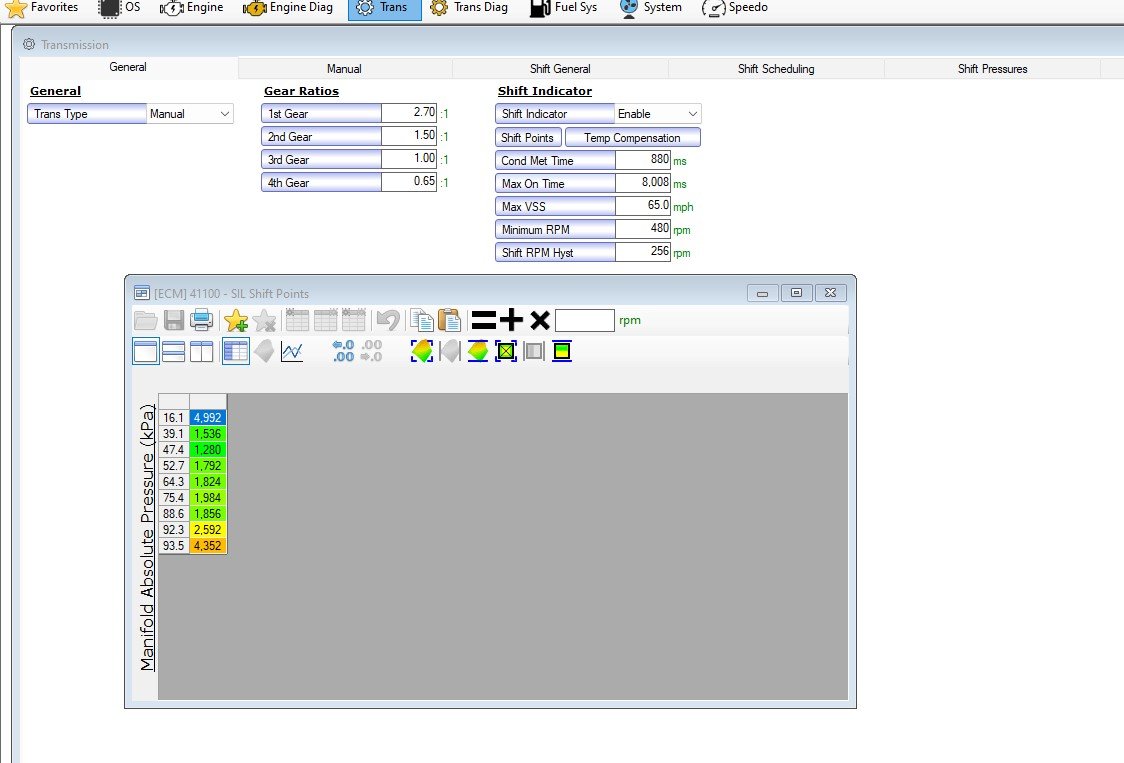The image size is (1124, 763).
Task: Toggle horizontal split layout view
Action: click(x=173, y=351)
